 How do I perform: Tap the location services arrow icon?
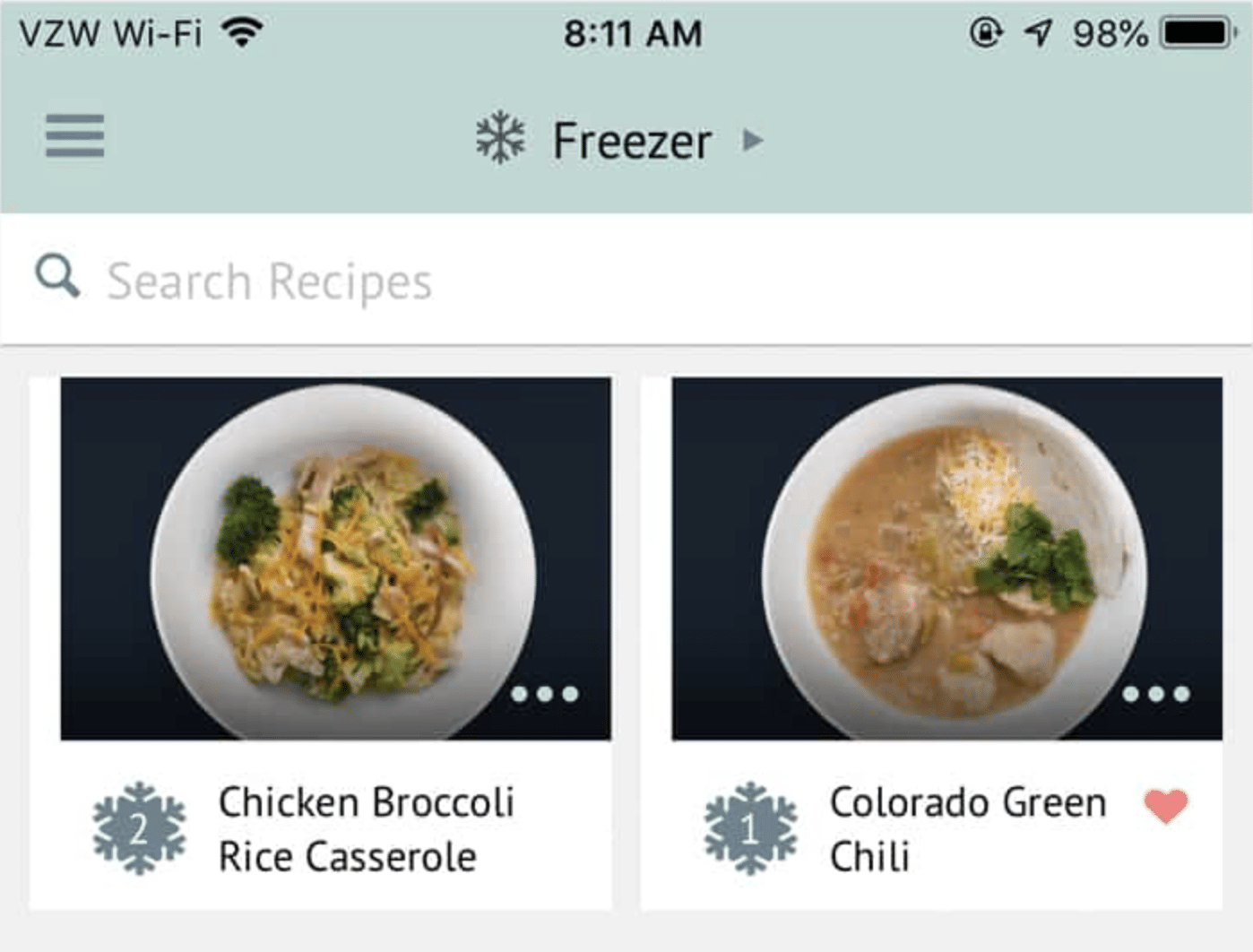[1038, 34]
